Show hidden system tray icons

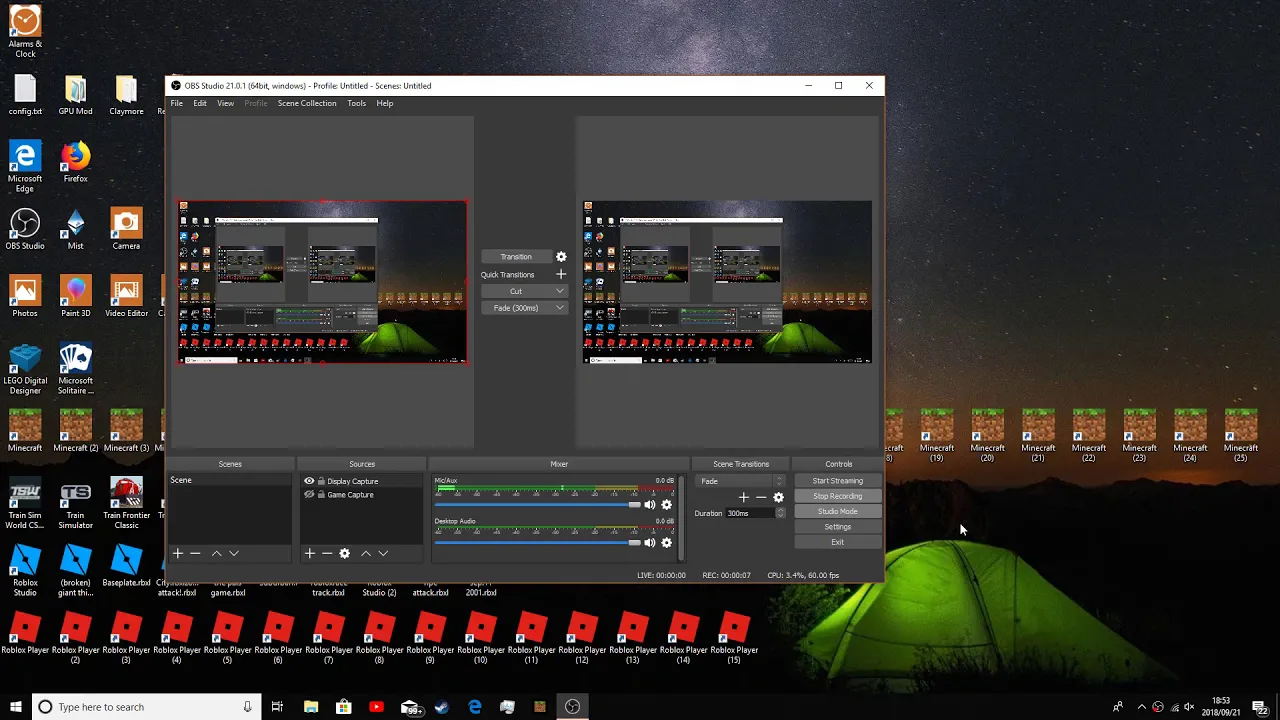(x=1142, y=707)
